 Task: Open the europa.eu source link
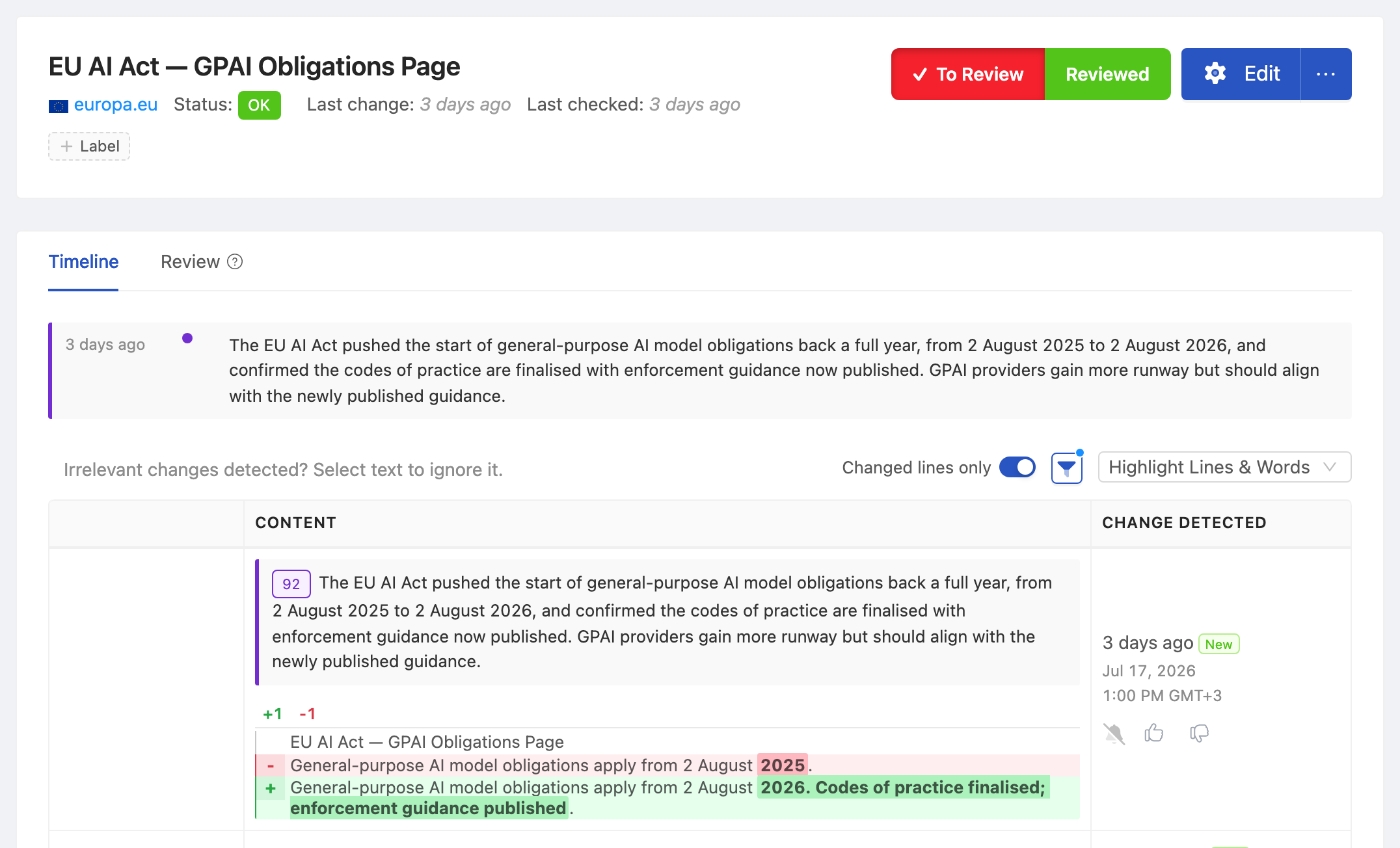[x=116, y=105]
